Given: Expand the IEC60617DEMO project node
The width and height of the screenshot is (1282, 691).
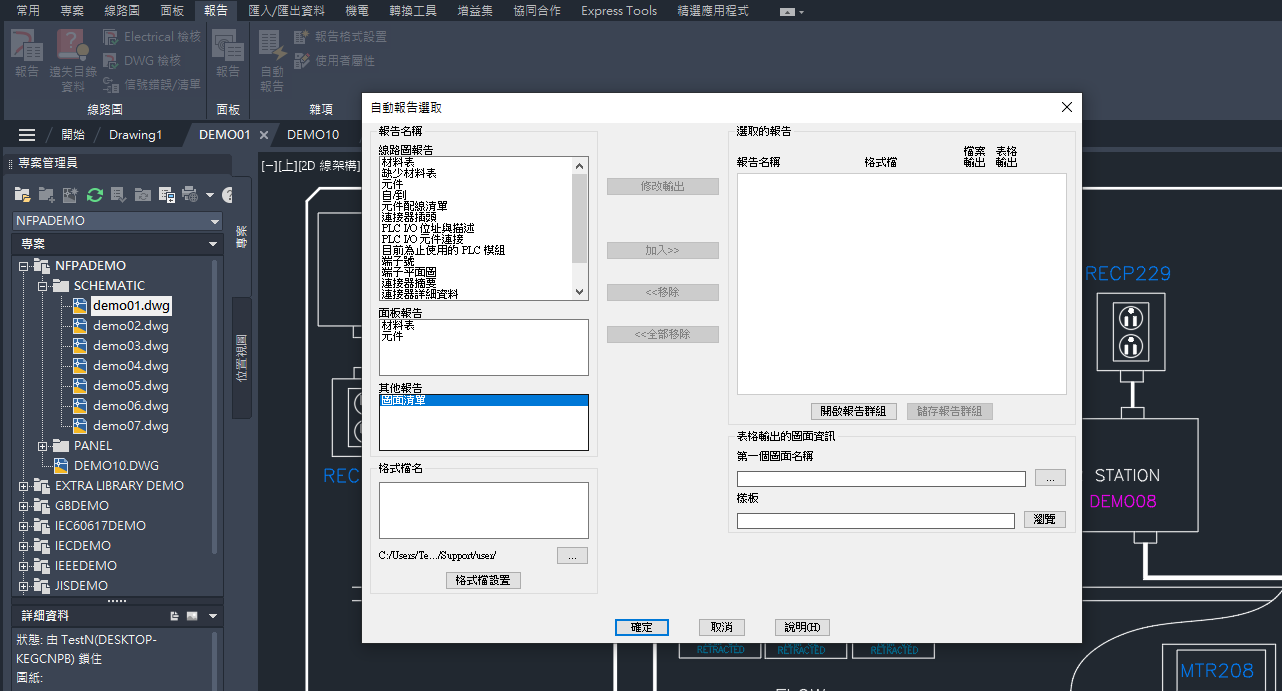Looking at the screenshot, I should 24,526.
